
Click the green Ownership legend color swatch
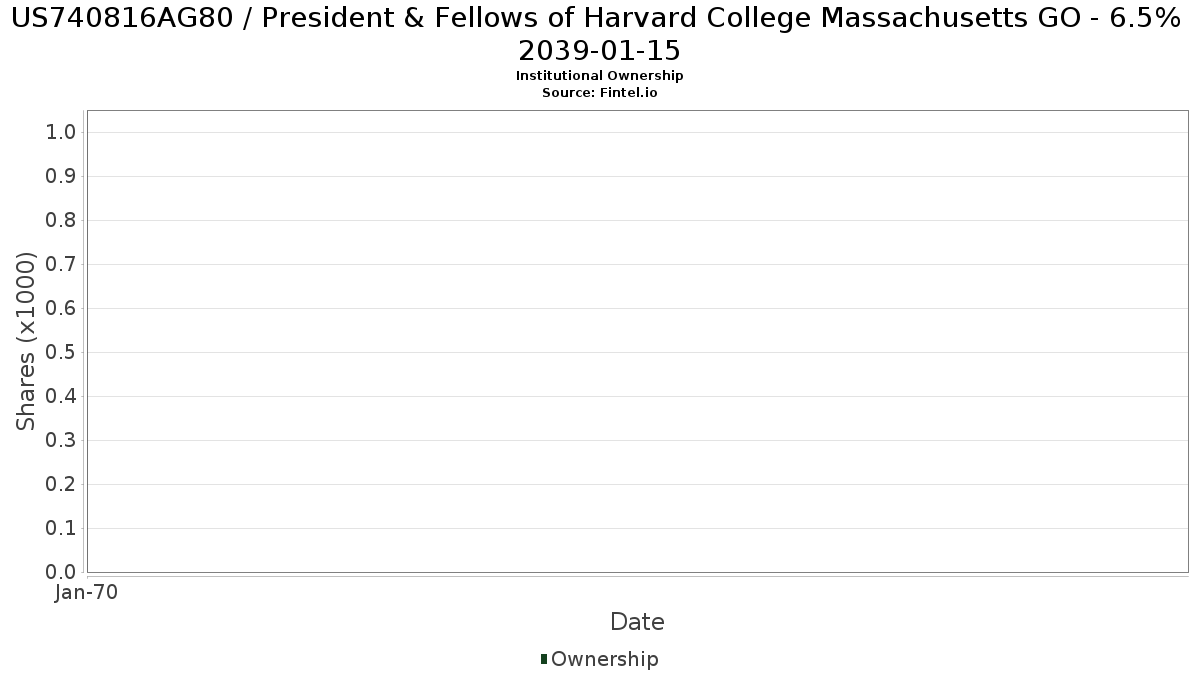pyautogui.click(x=544, y=659)
